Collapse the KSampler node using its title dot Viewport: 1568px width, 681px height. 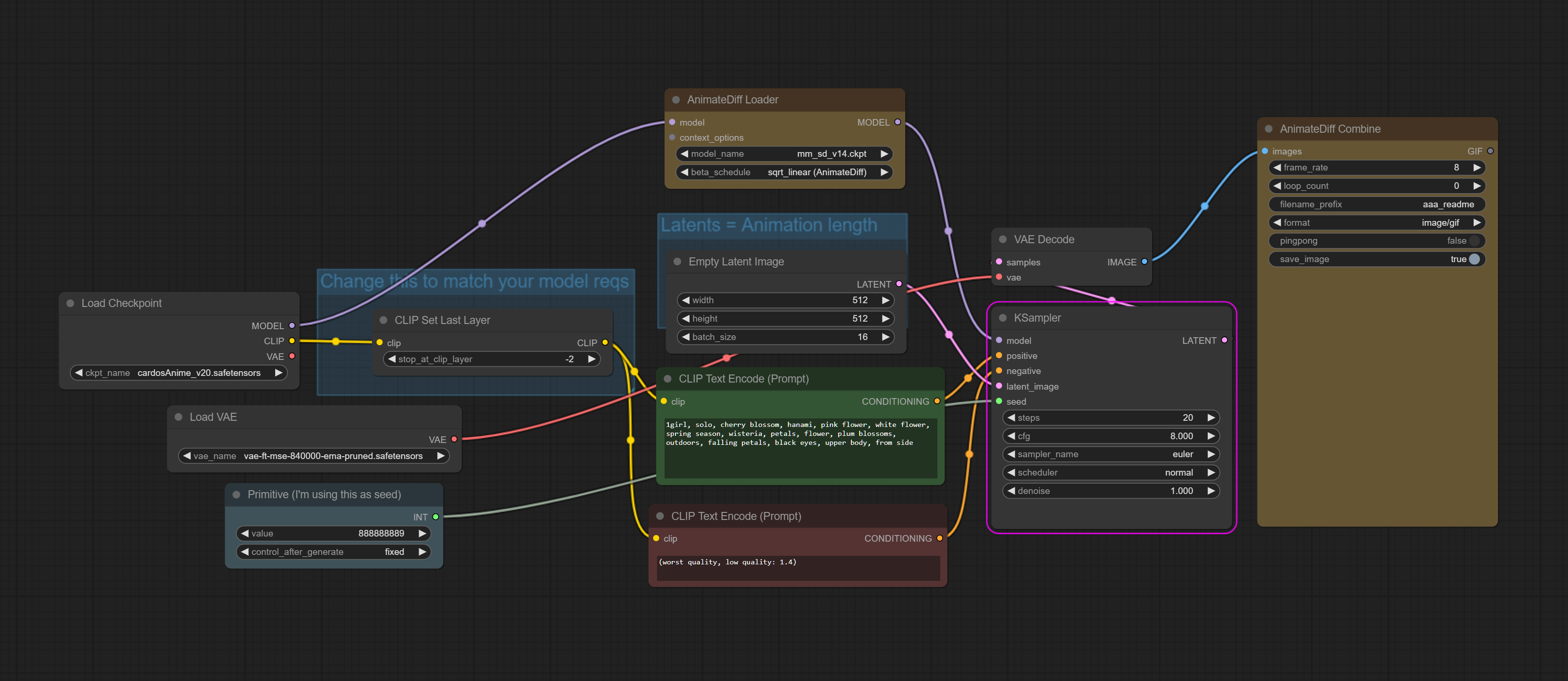click(x=1003, y=318)
